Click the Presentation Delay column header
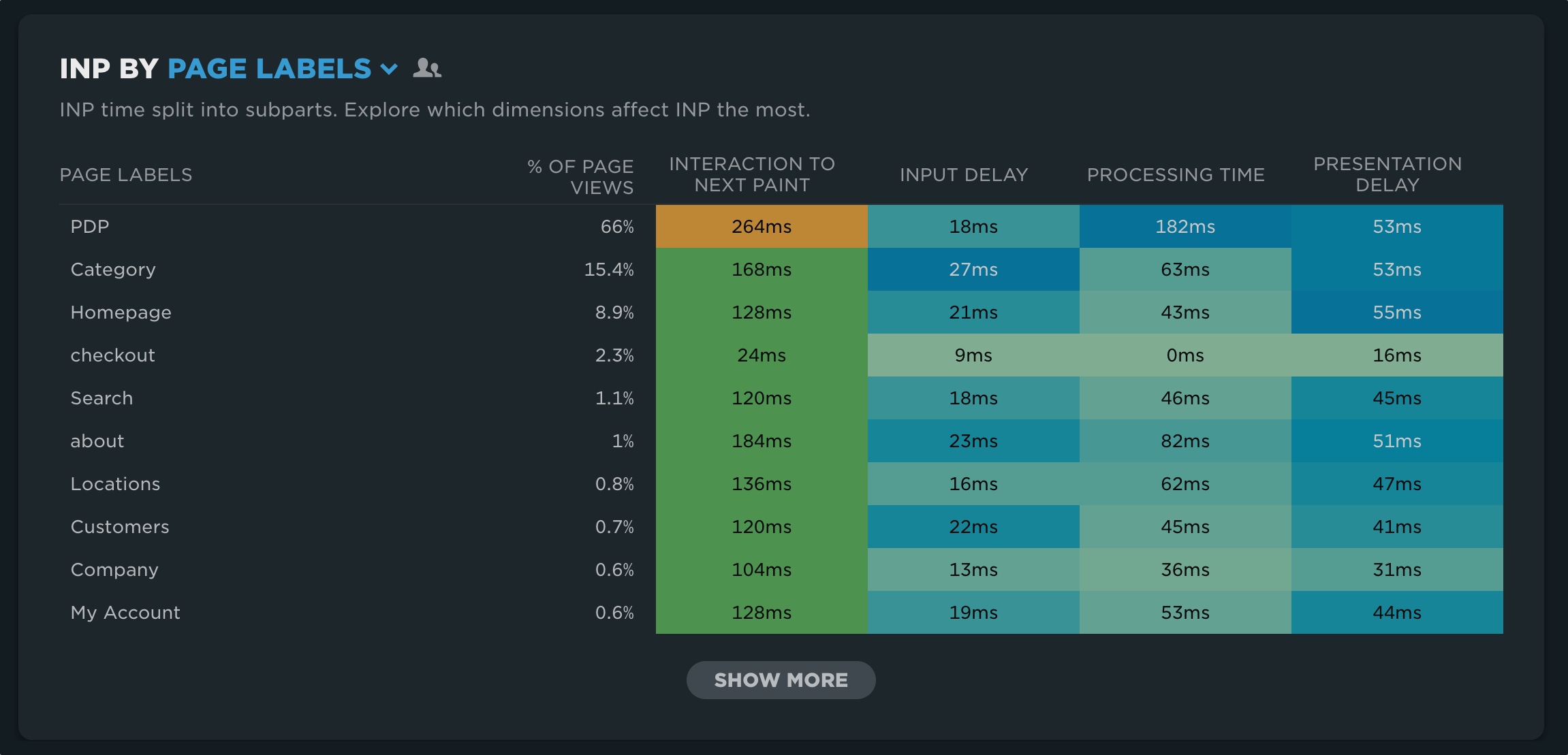Screen dimensions: 1568x755 (1387, 174)
